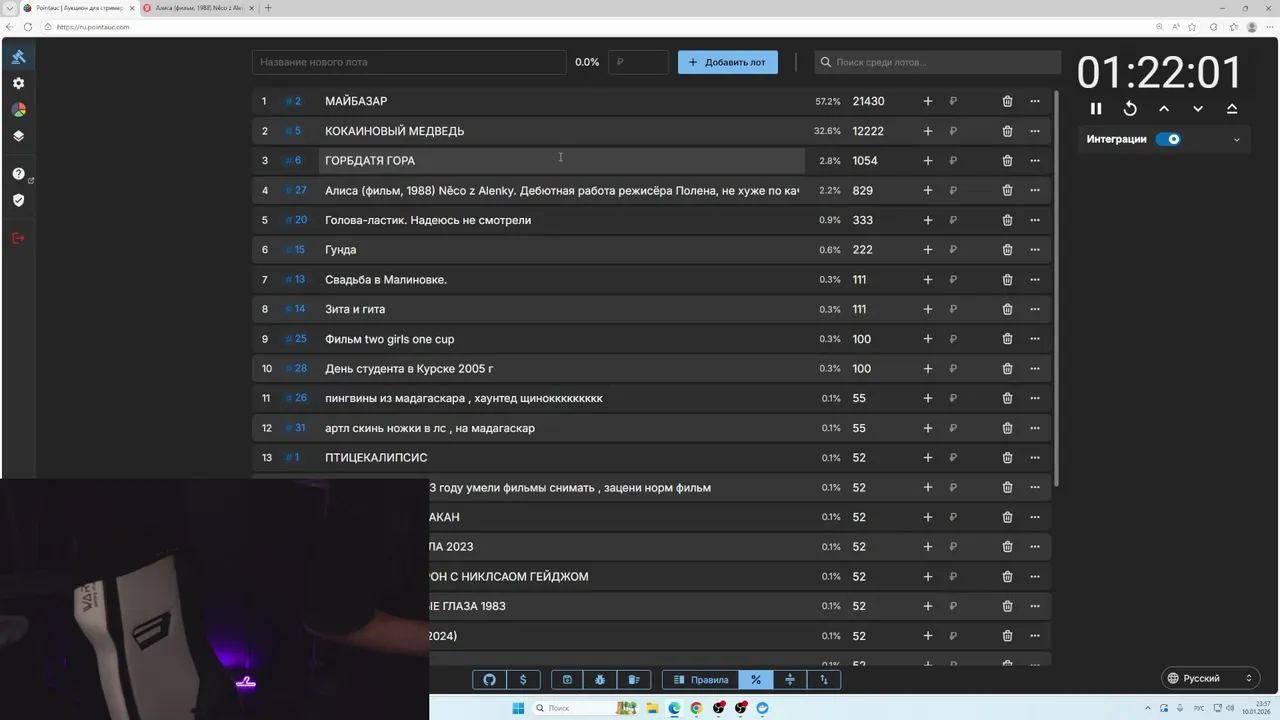
Task: Open more options for День студента в Курске
Action: tap(1035, 369)
